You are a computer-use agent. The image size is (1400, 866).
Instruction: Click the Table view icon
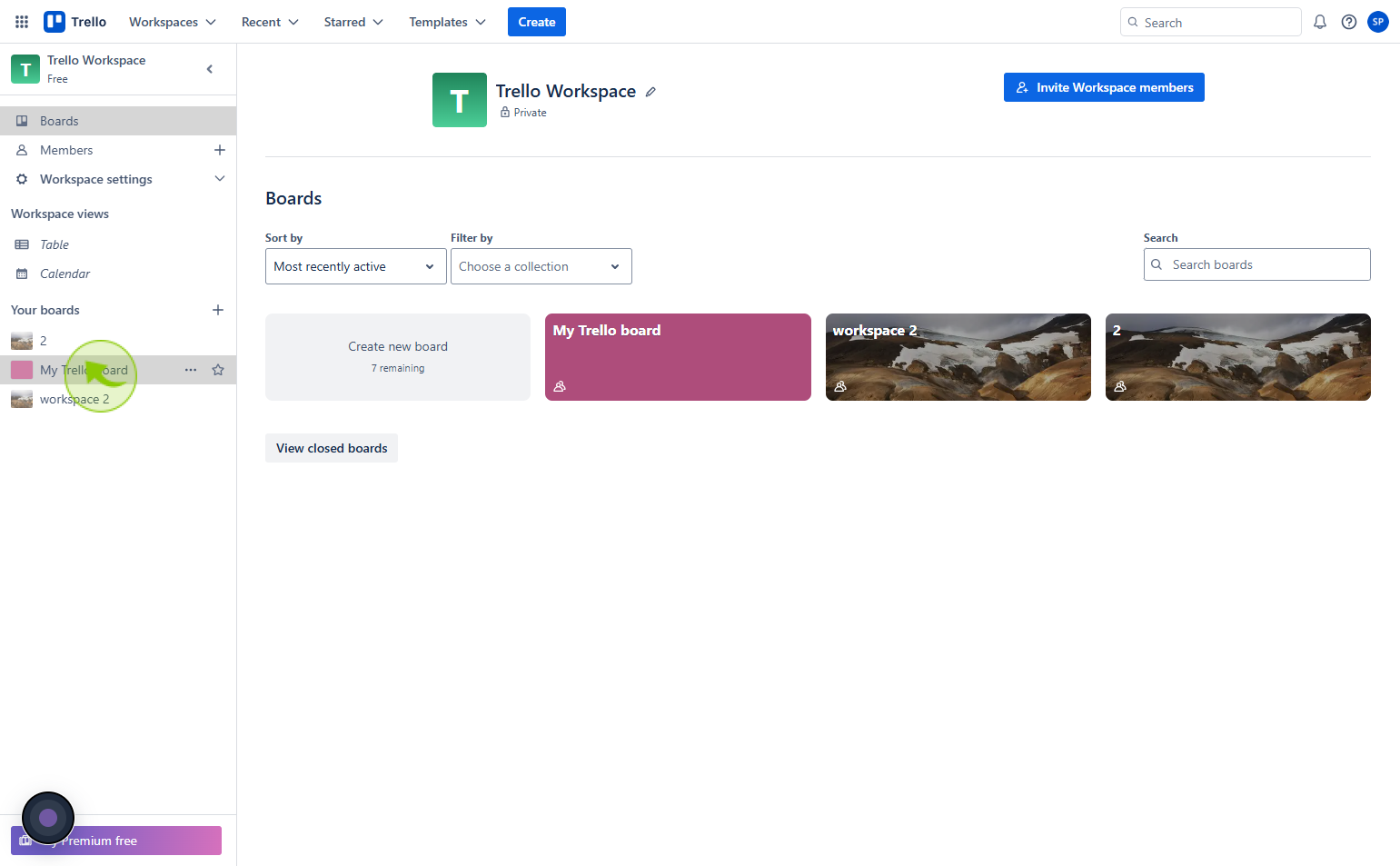pos(22,244)
